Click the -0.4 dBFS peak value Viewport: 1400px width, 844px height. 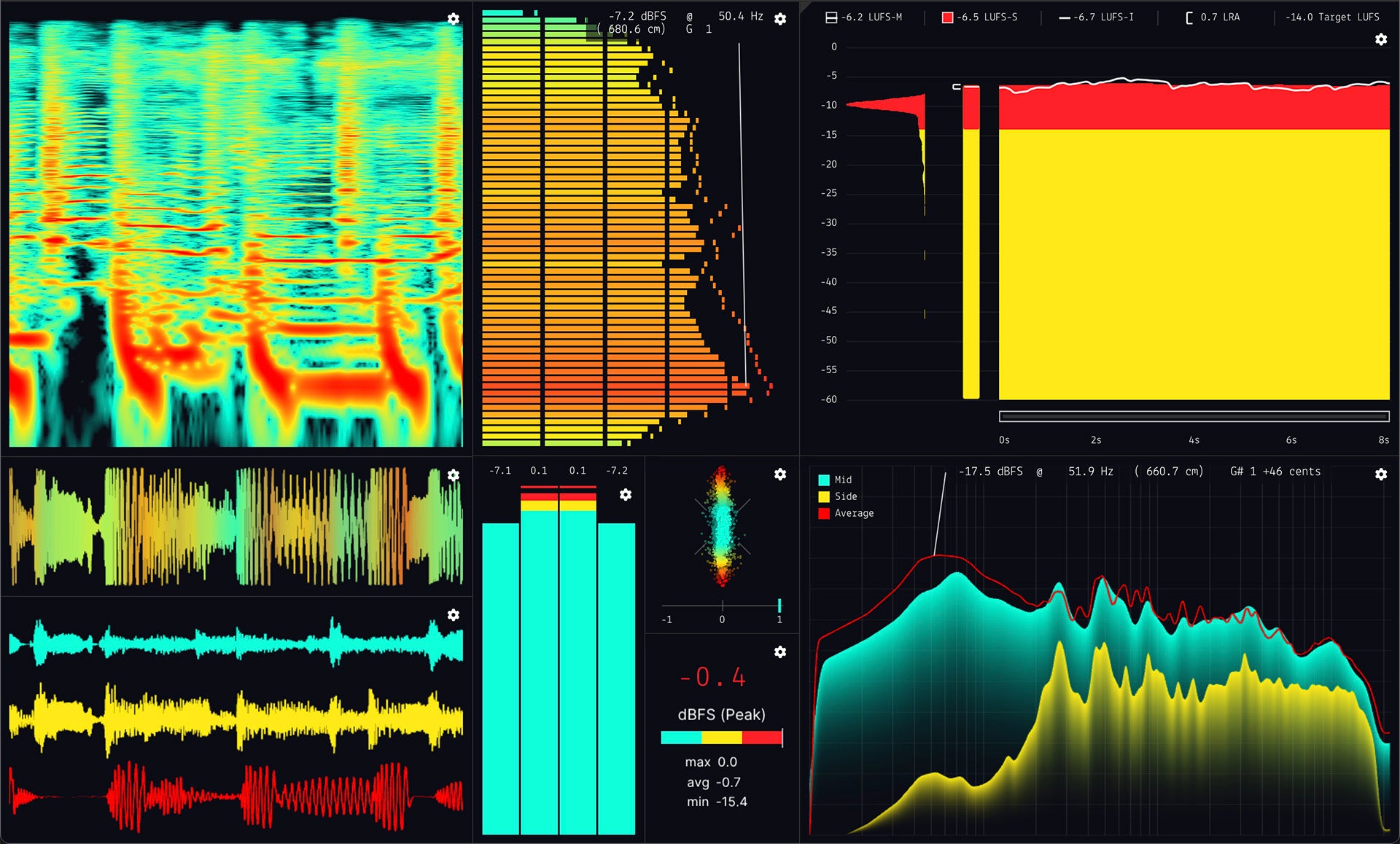[x=712, y=677]
